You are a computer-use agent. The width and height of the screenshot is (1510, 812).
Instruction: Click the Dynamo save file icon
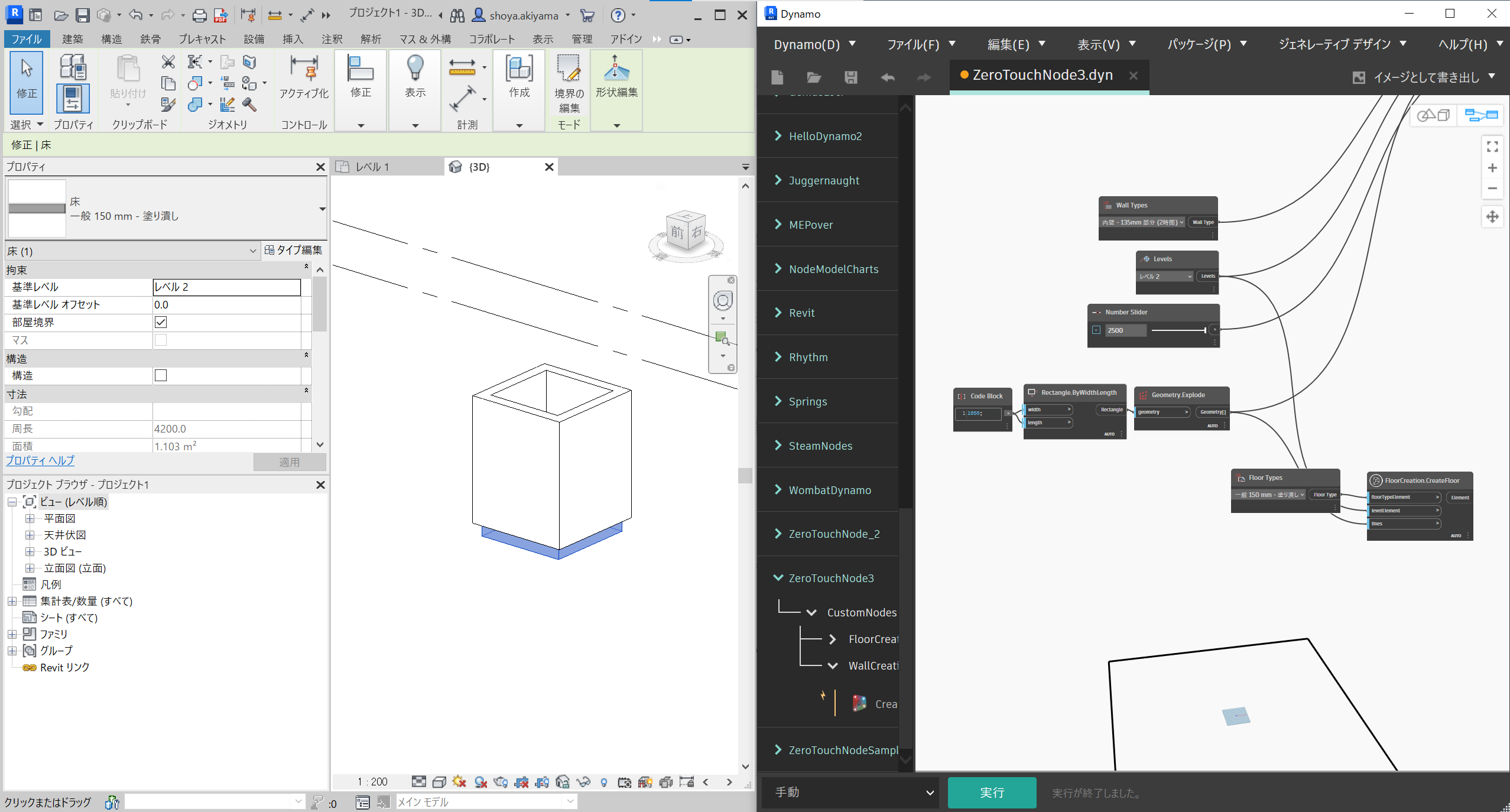[850, 77]
